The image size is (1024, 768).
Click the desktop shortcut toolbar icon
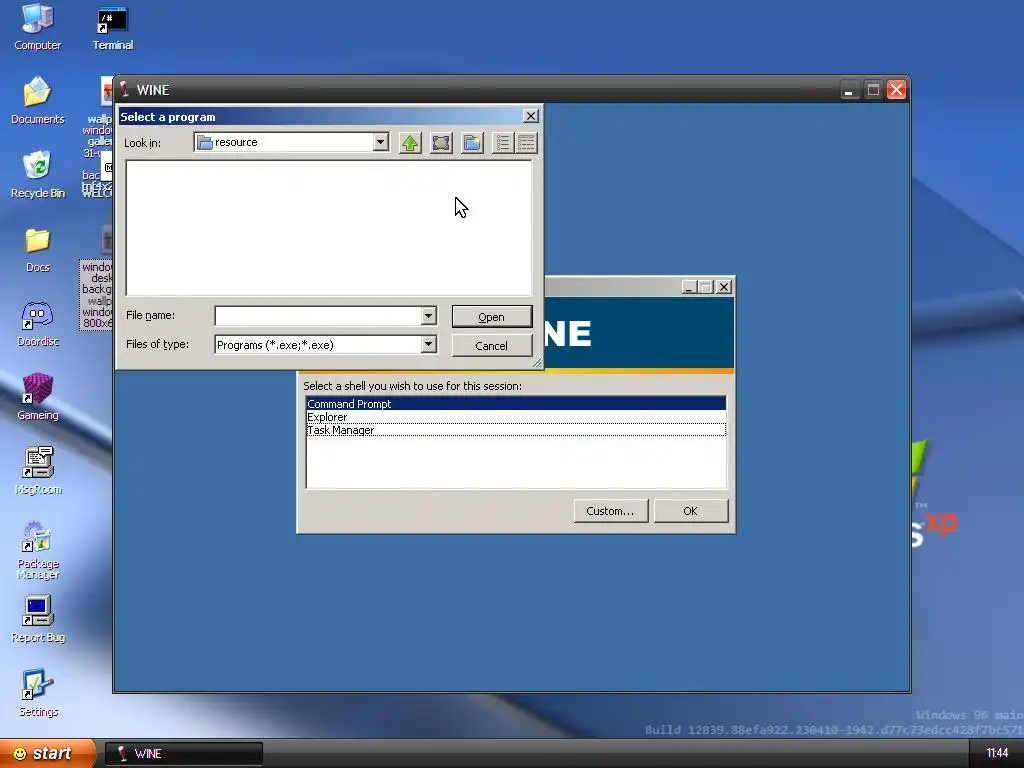441,143
